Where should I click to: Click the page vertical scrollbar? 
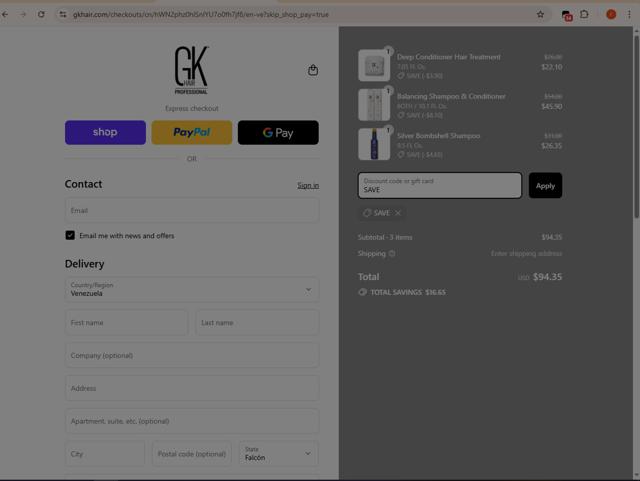[x=636, y=127]
